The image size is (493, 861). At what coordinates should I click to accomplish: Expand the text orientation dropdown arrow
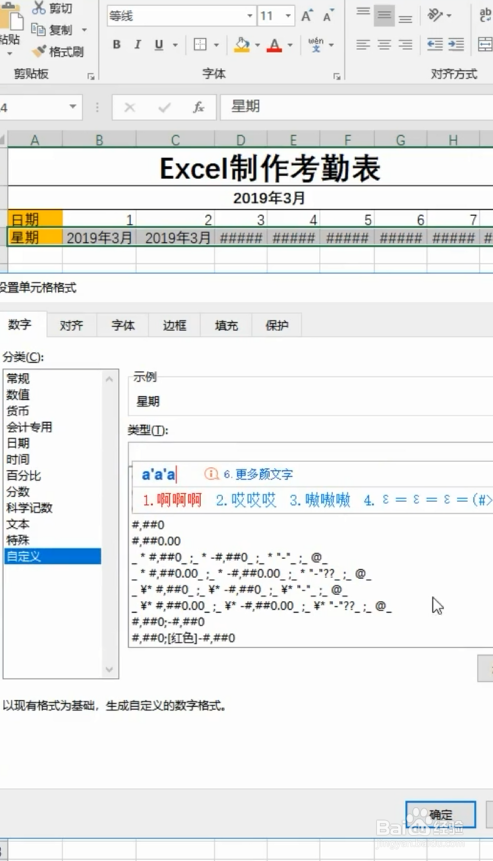(449, 15)
